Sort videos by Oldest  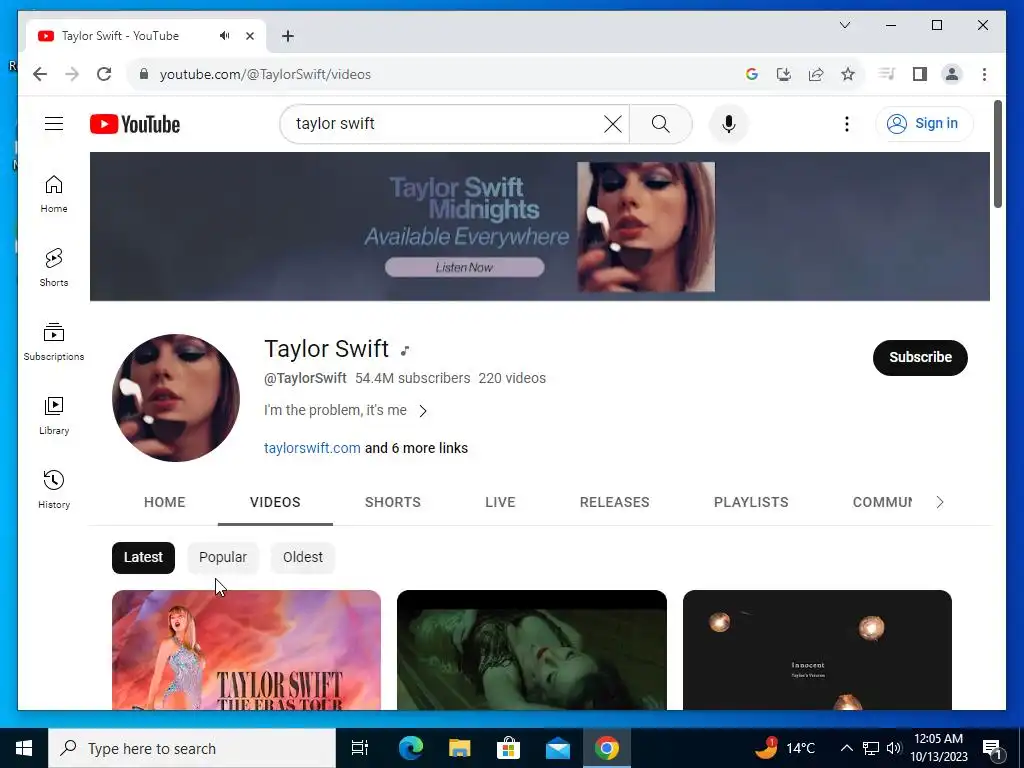click(x=302, y=558)
